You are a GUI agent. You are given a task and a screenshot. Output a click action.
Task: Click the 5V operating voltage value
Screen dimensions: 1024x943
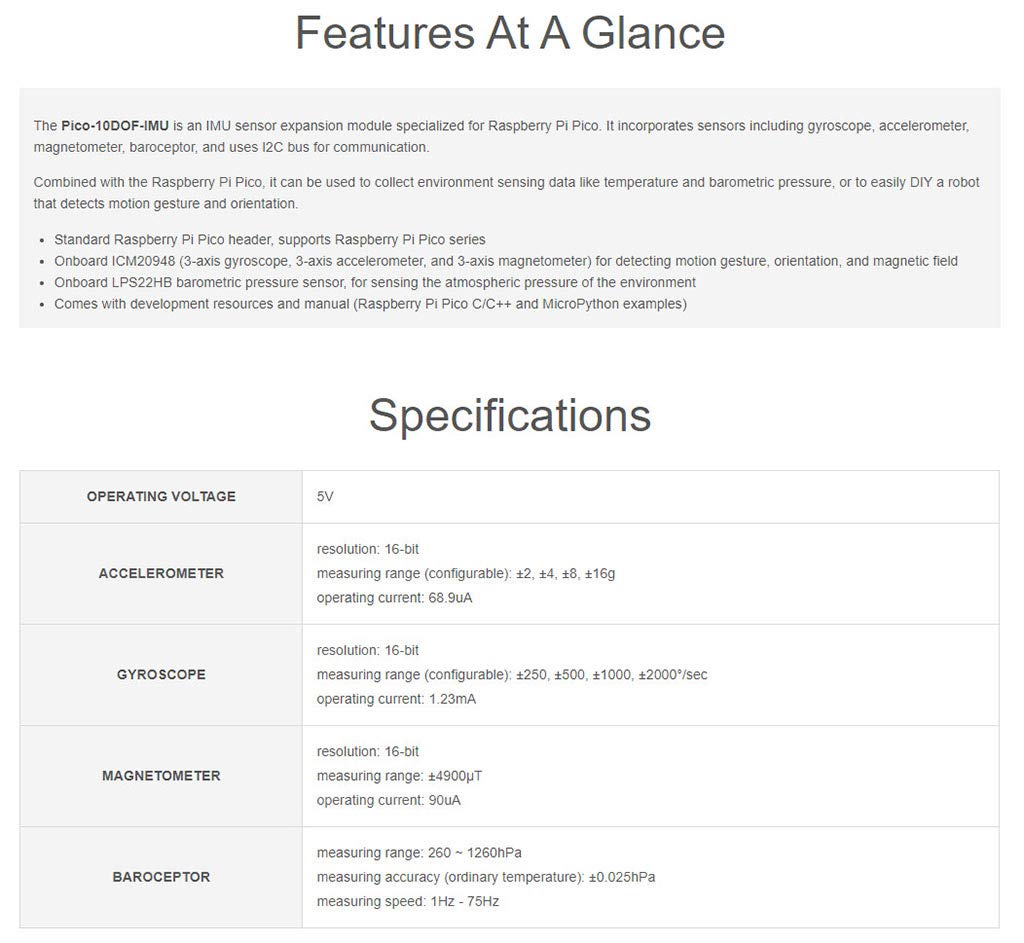tap(325, 497)
